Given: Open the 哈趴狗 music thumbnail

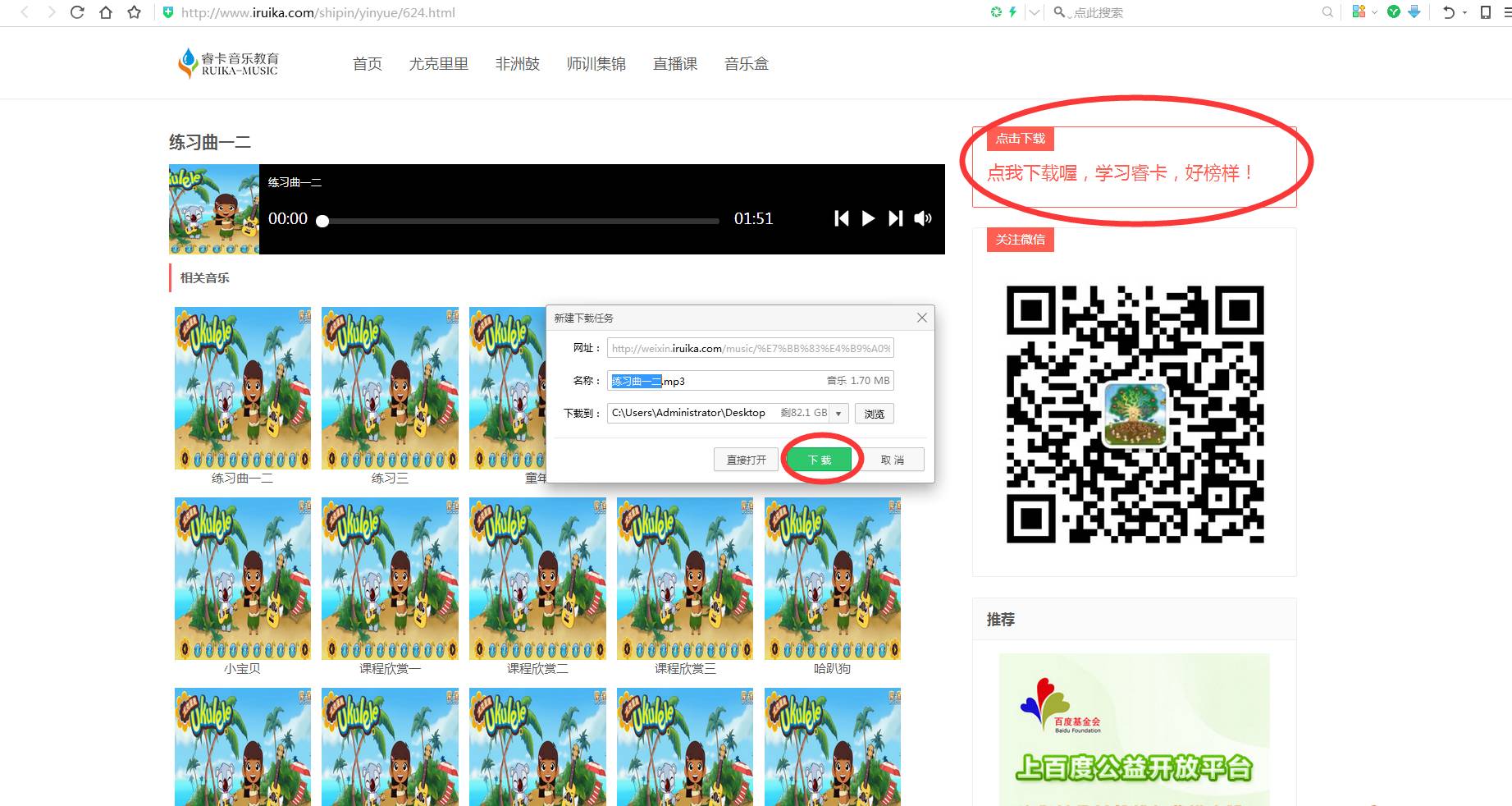Looking at the screenshot, I should coord(833,579).
